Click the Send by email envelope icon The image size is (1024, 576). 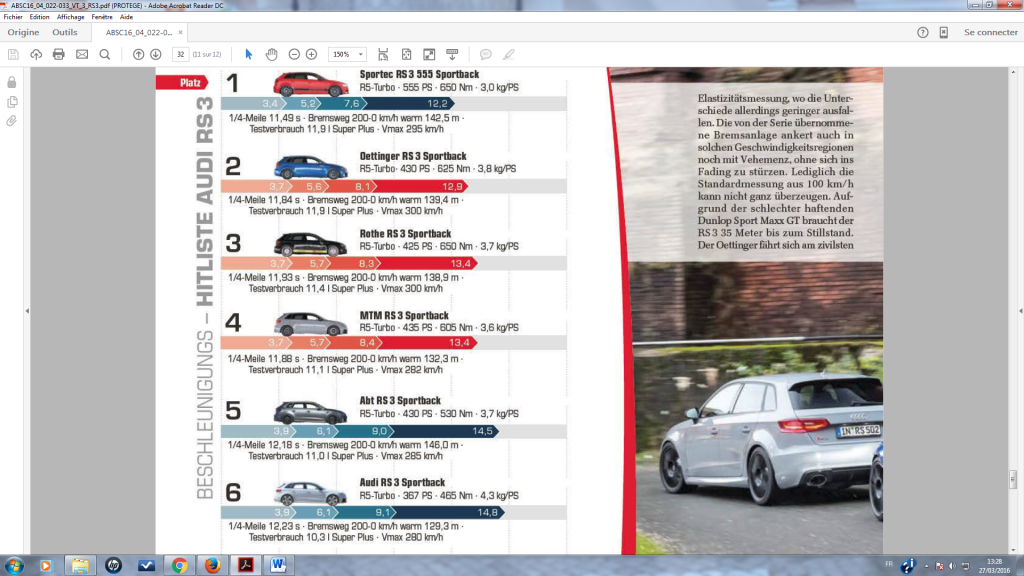tap(82, 54)
